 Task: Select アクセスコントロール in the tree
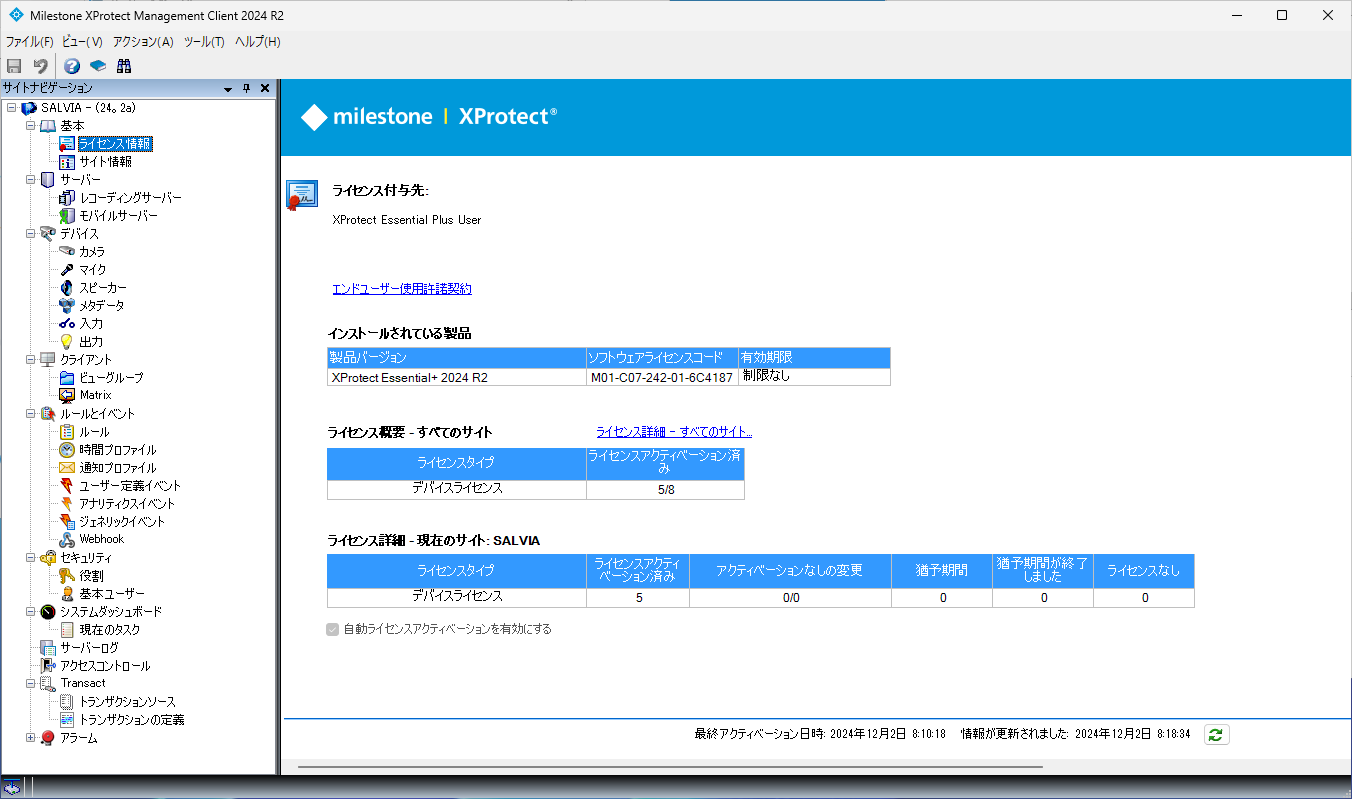tap(105, 666)
